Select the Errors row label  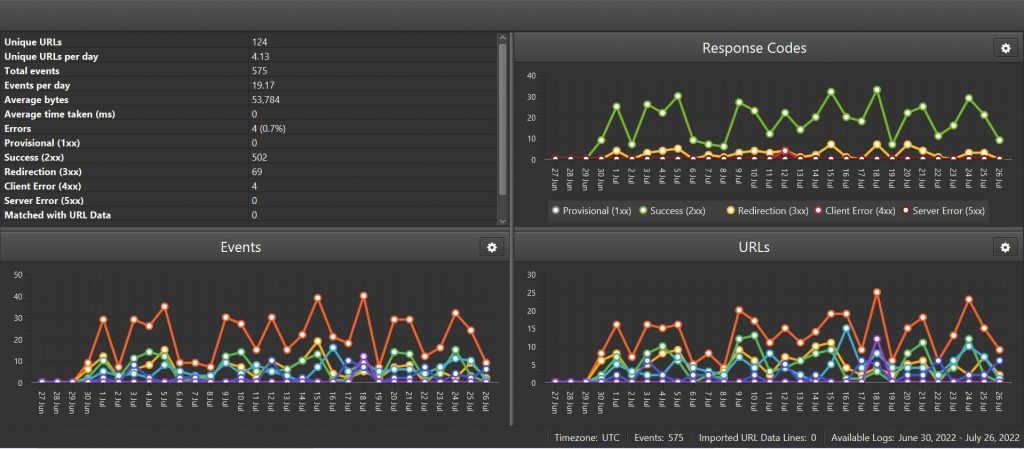18,129
